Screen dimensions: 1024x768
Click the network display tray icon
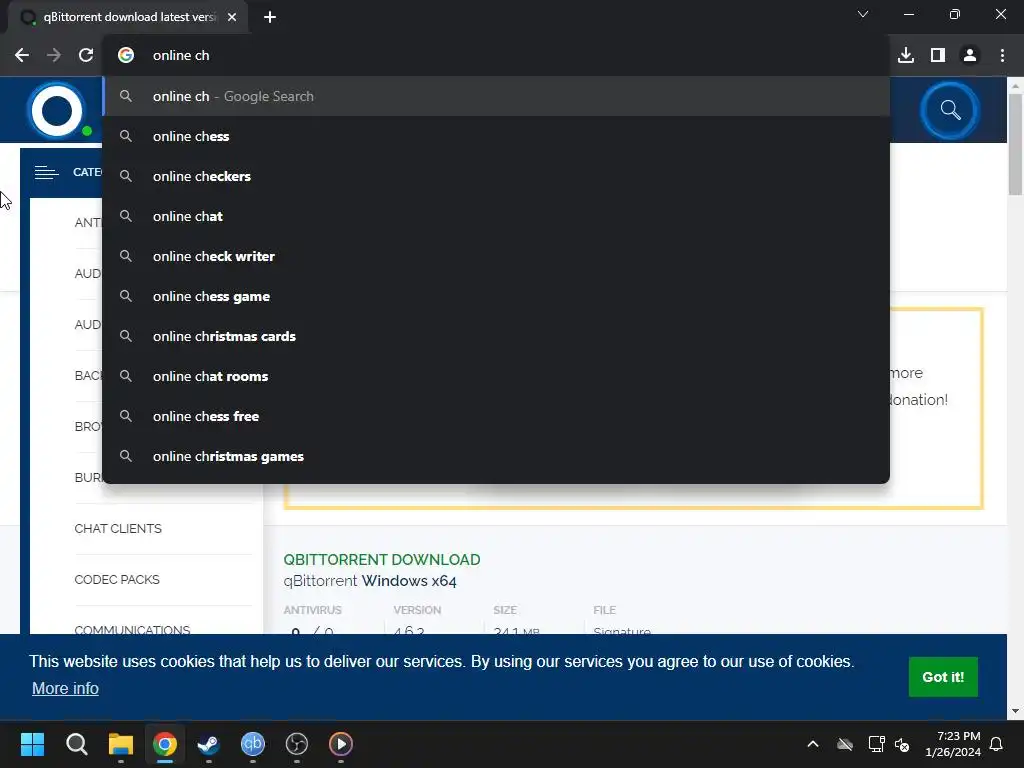pyautogui.click(x=876, y=744)
